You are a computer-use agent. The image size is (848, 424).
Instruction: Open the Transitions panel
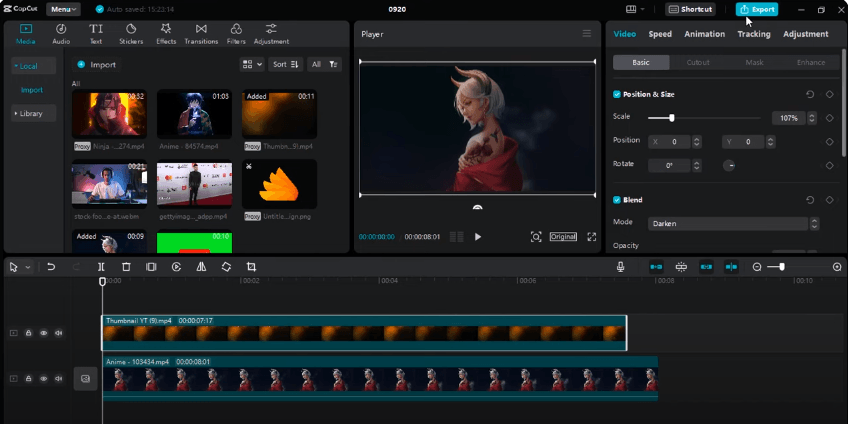click(x=201, y=34)
